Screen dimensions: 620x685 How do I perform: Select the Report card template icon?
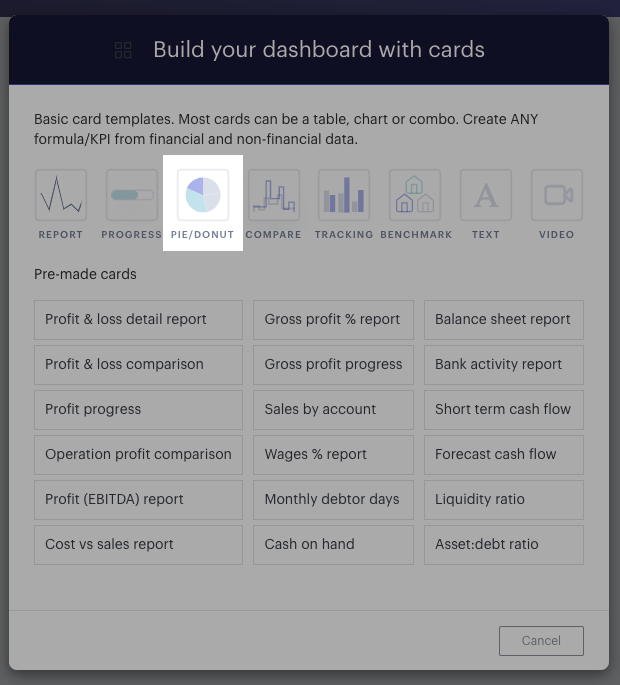pos(61,195)
